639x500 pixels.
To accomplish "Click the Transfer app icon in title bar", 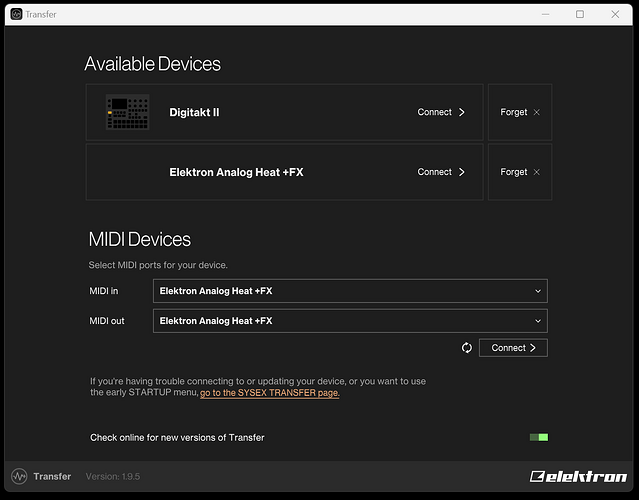I will 16,14.
